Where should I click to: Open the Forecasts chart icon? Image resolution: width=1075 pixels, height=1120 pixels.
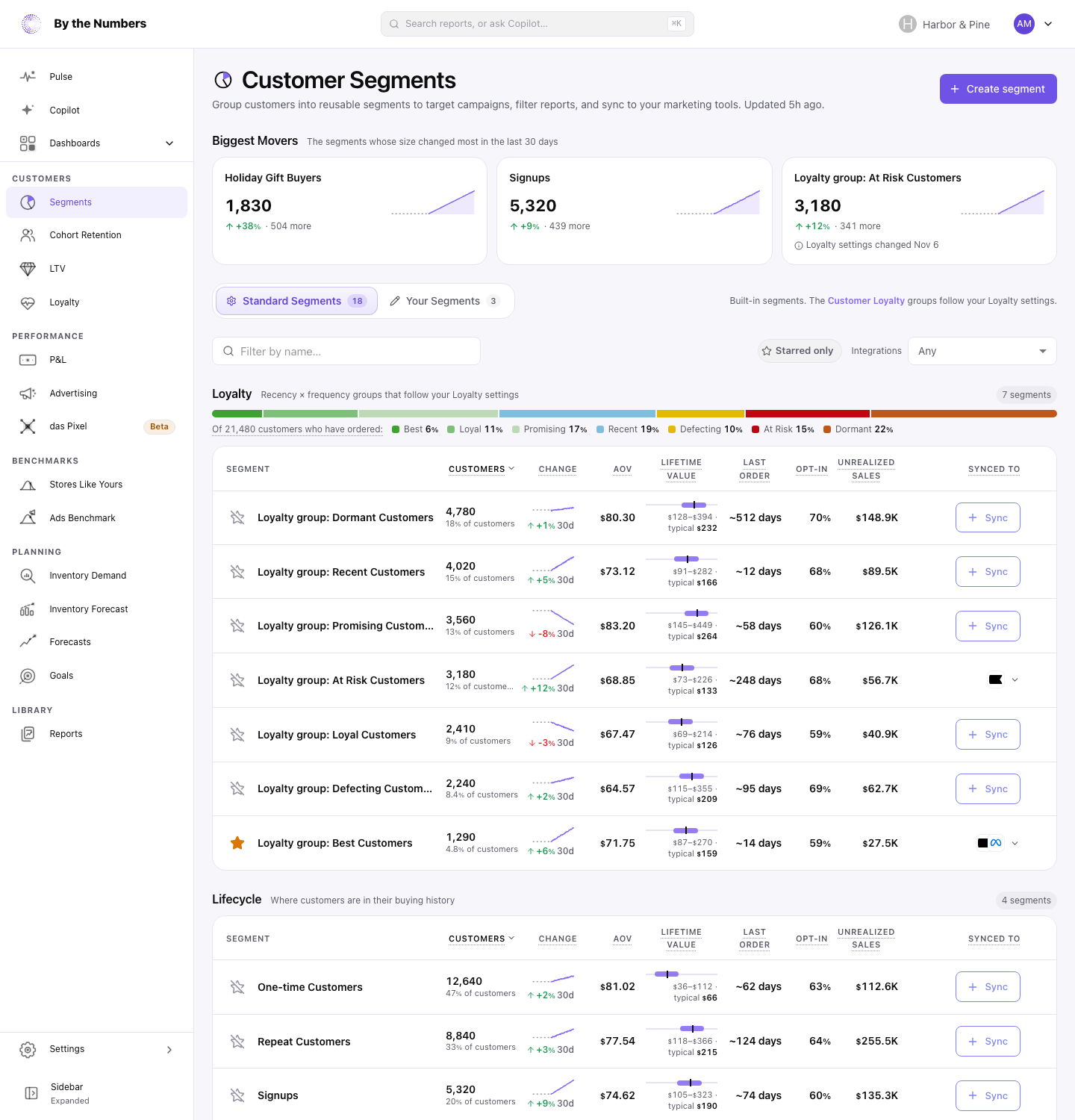tap(28, 642)
